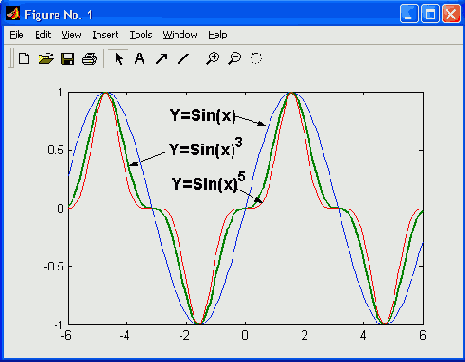Open the Window menu
465x362 pixels.
(180, 35)
